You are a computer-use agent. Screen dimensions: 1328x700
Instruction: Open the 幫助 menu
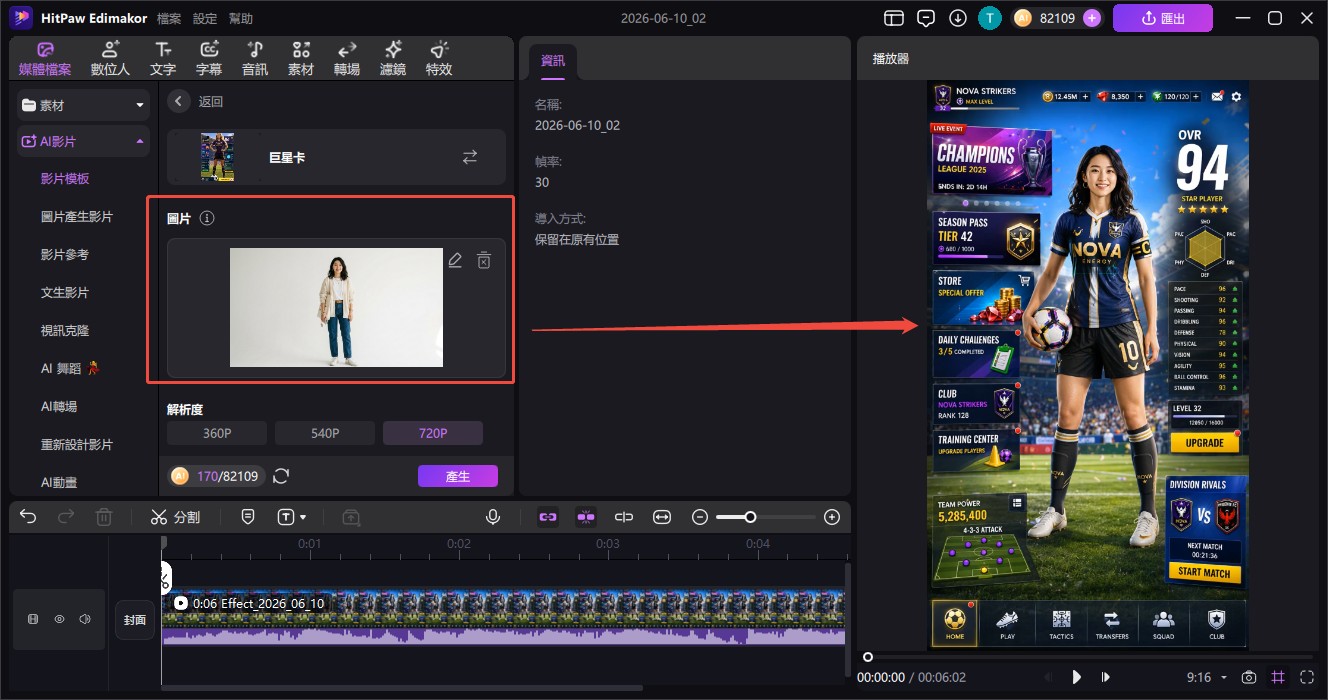pos(241,19)
